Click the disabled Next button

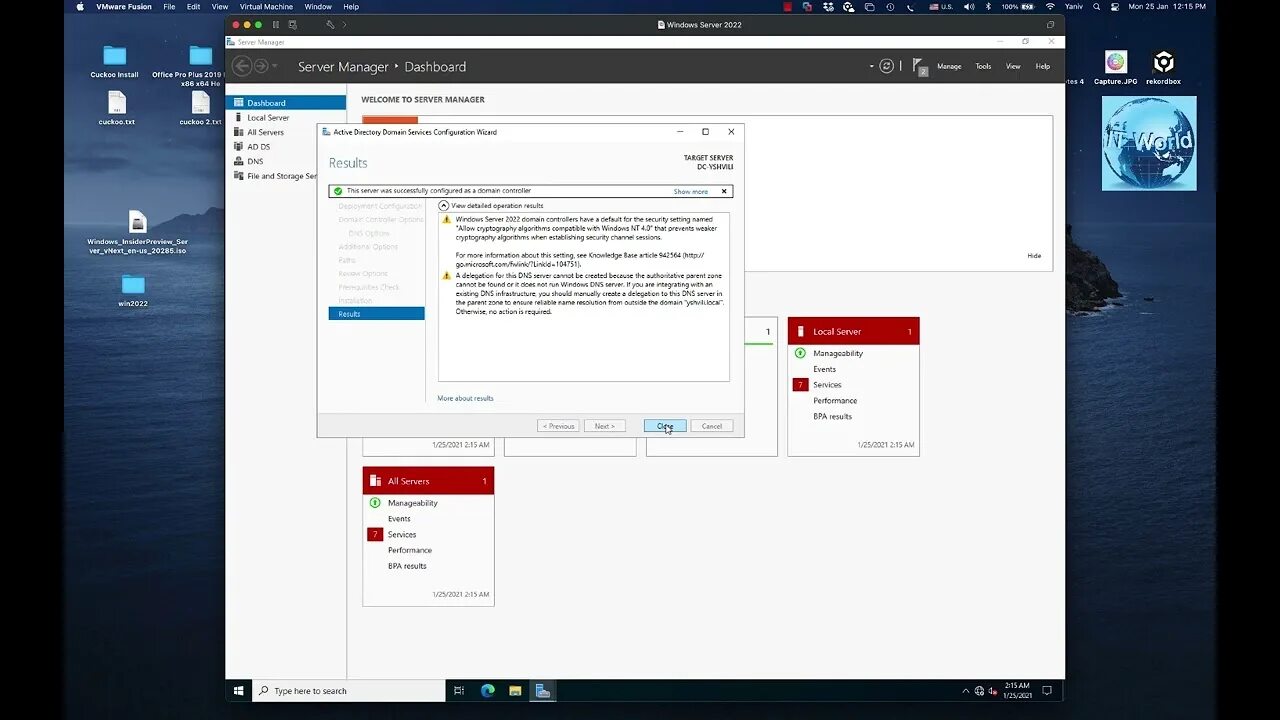pos(605,426)
